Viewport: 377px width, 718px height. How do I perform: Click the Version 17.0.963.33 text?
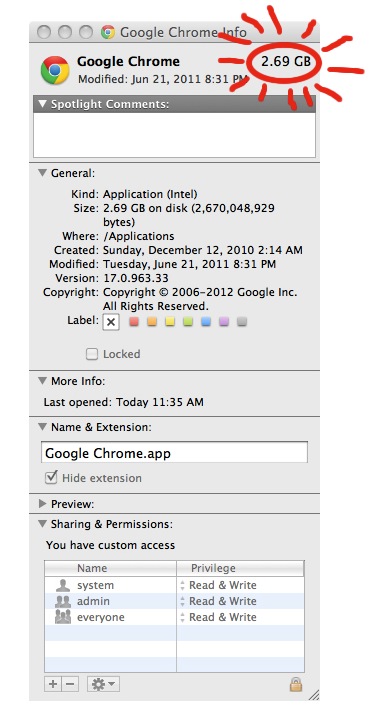[x=136, y=278]
